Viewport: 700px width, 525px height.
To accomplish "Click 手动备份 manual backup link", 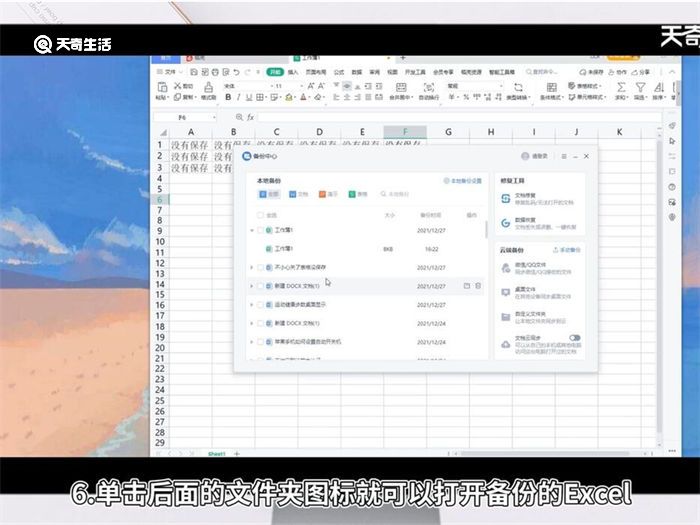I will pyautogui.click(x=567, y=250).
